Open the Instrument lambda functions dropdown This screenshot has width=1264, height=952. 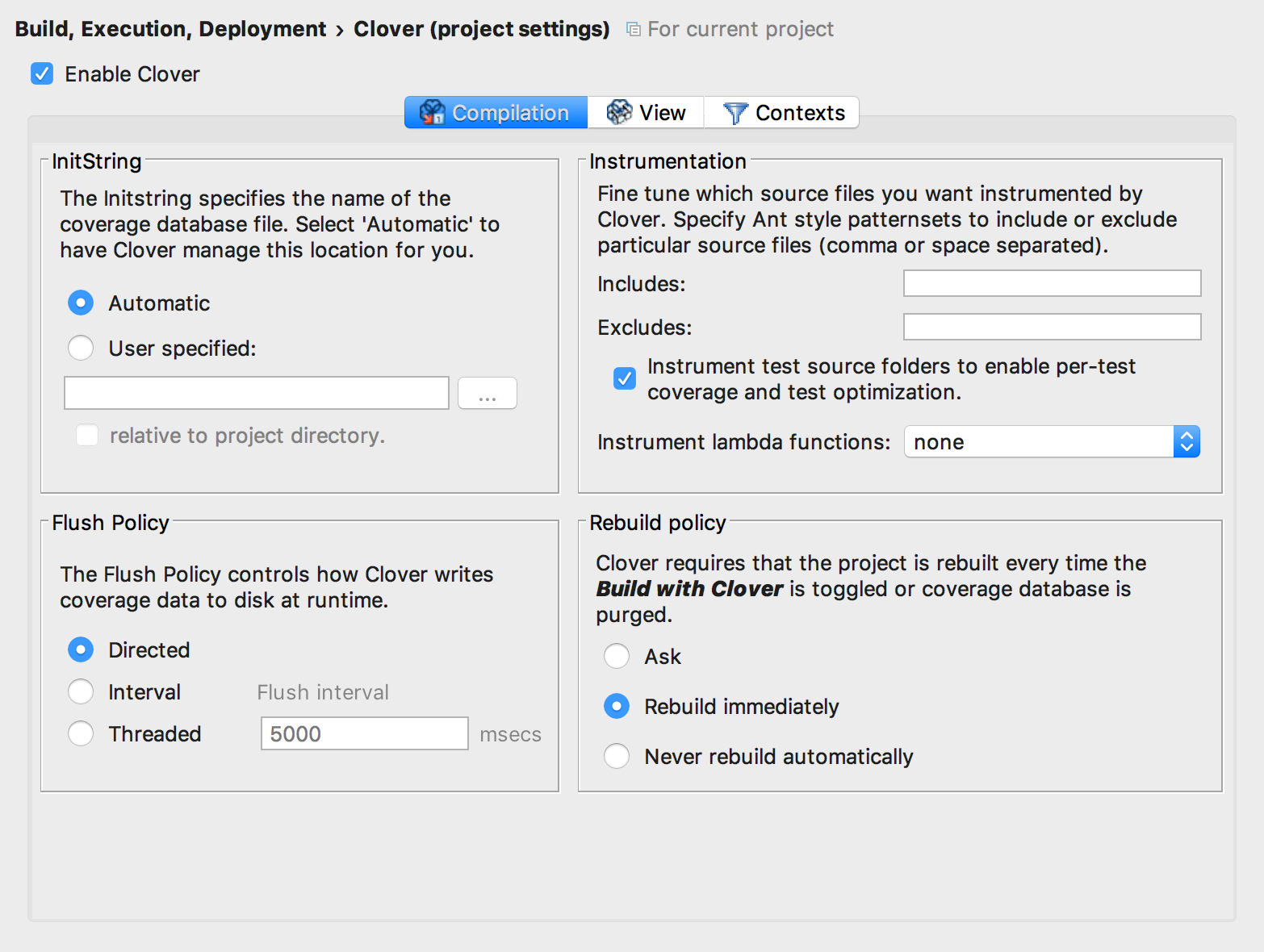click(1052, 442)
